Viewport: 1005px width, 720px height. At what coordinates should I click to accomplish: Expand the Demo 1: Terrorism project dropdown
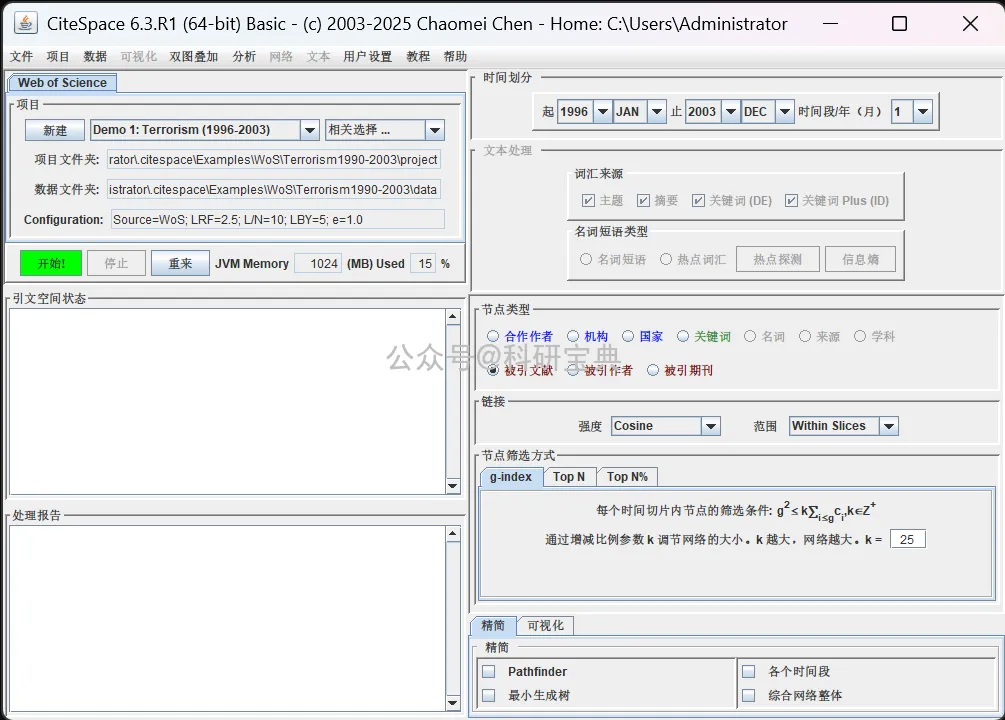[x=309, y=130]
